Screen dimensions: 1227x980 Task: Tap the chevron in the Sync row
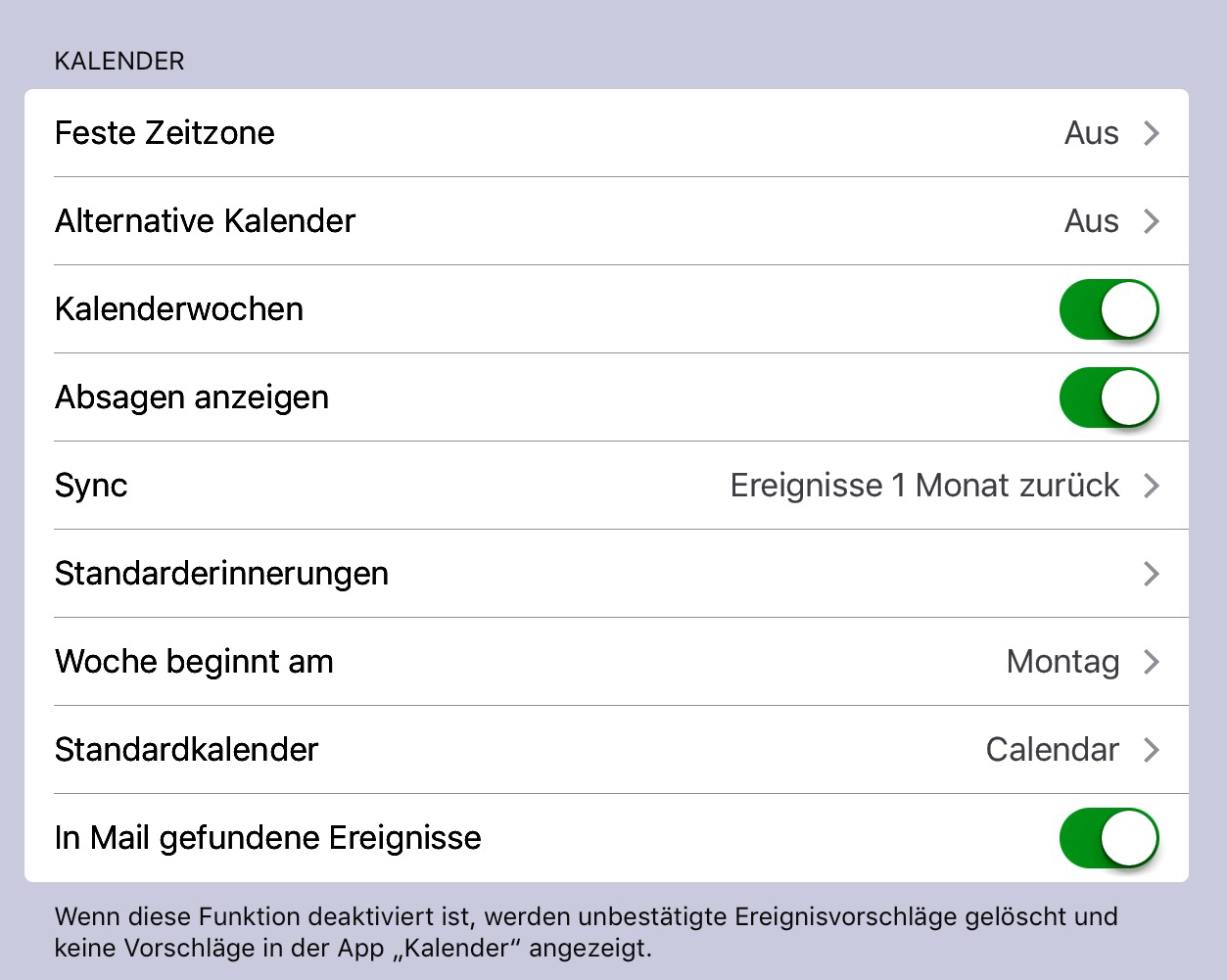(x=1152, y=486)
